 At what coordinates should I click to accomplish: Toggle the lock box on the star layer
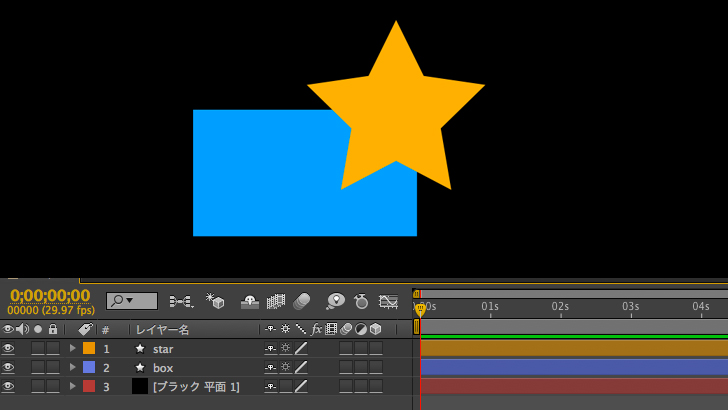[x=53, y=349]
